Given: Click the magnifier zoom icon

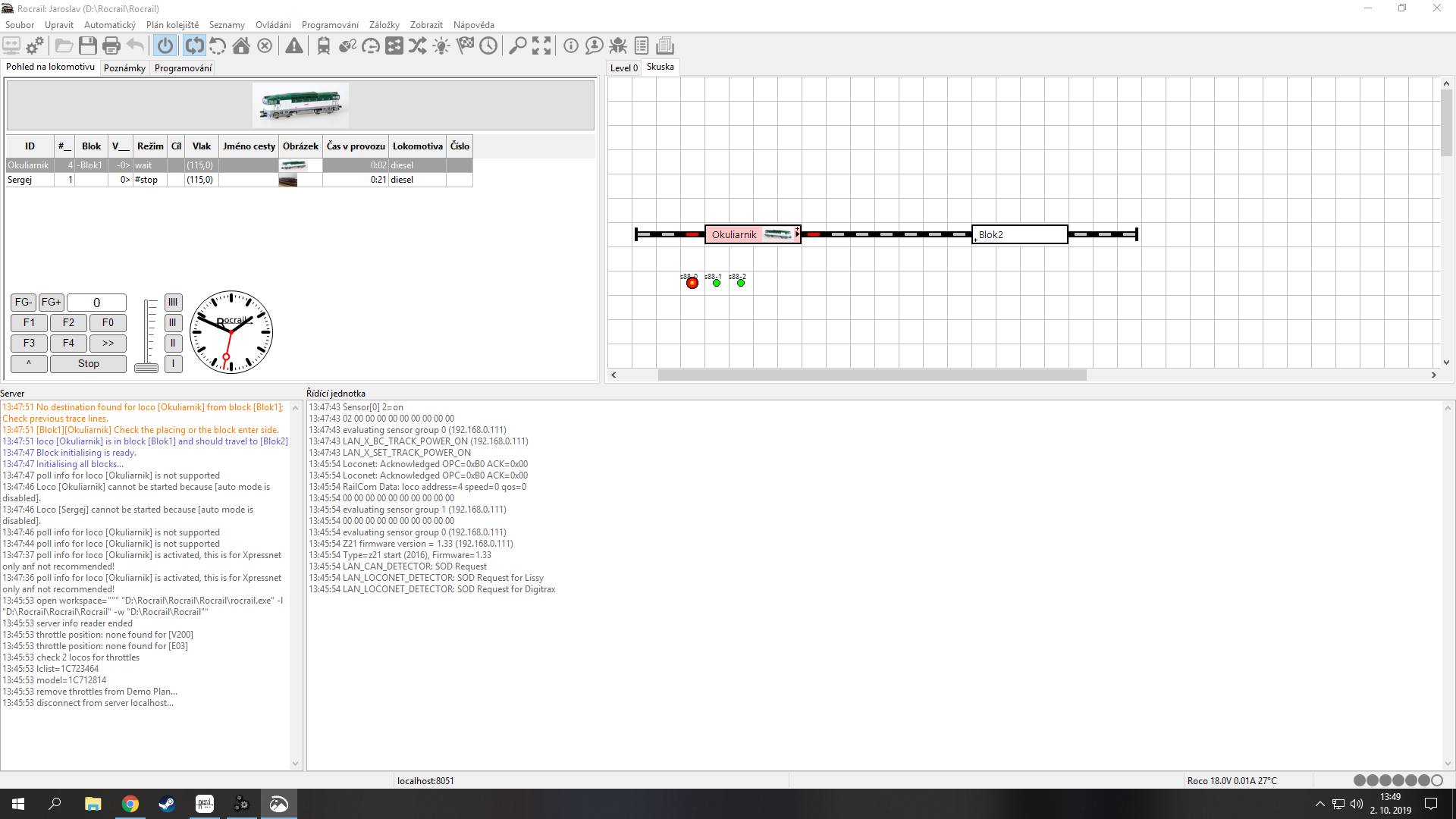Looking at the screenshot, I should (517, 46).
